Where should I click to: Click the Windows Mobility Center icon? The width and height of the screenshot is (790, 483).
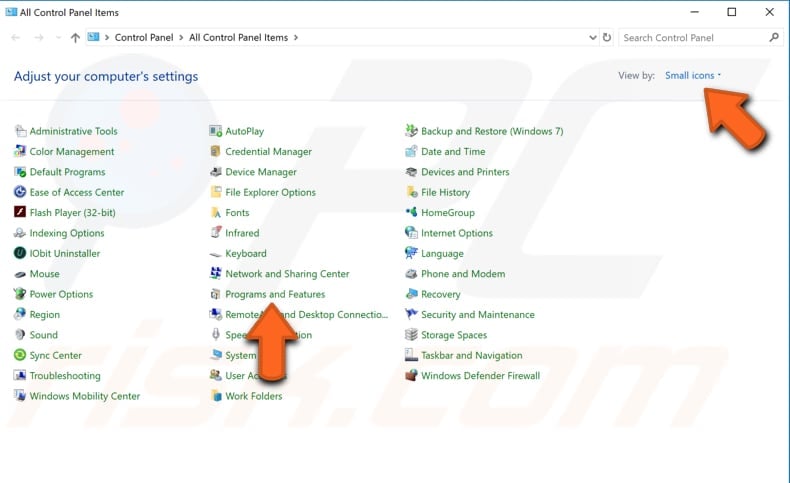point(20,395)
